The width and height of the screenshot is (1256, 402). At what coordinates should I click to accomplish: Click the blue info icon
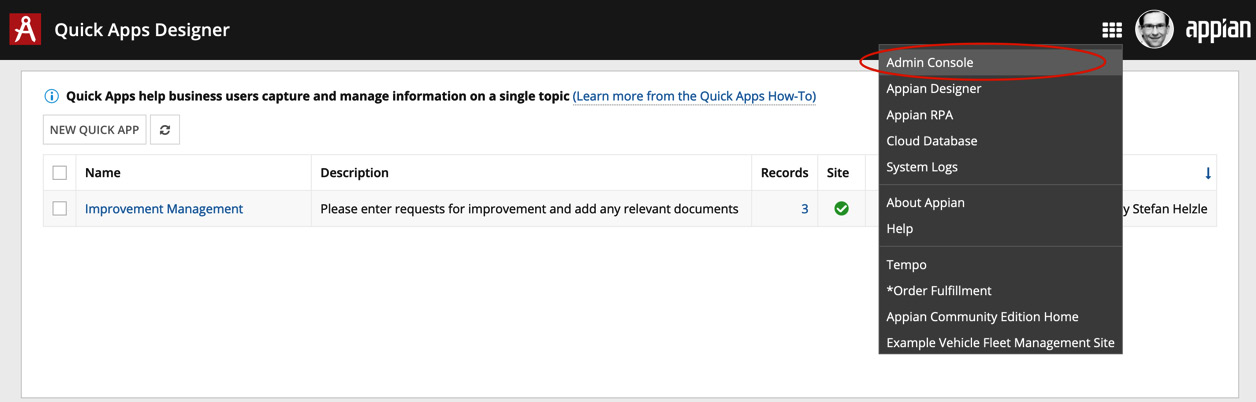tap(52, 96)
